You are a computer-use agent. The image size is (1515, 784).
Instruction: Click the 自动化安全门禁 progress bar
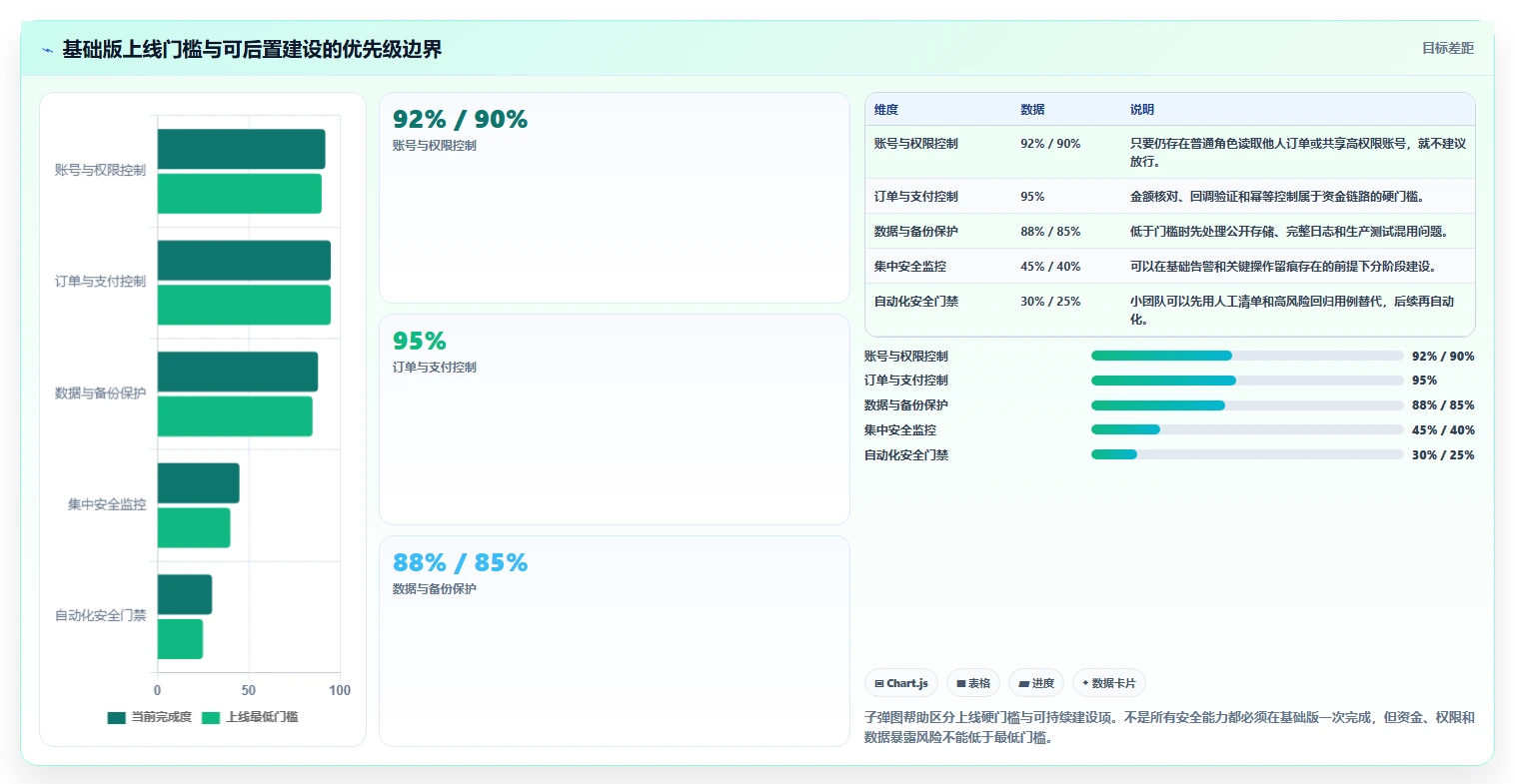point(1247,454)
